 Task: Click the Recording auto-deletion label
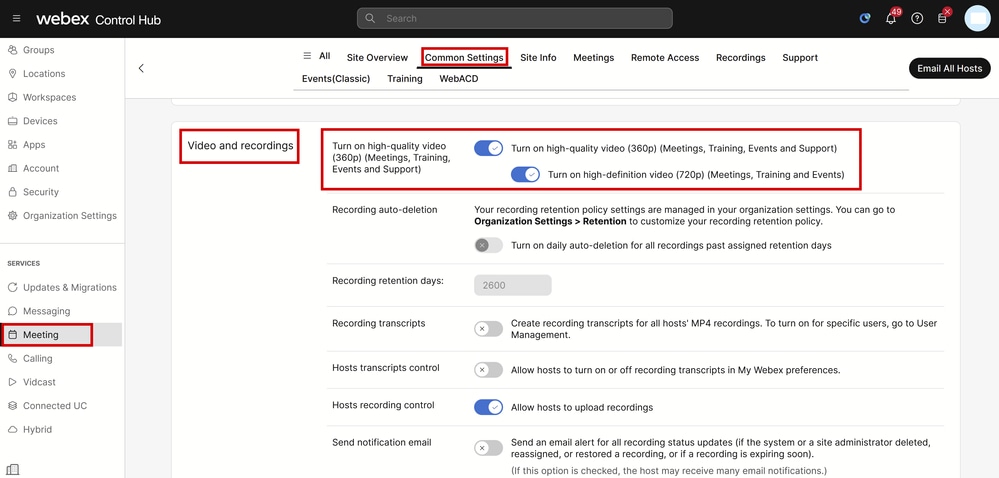[x=385, y=209]
